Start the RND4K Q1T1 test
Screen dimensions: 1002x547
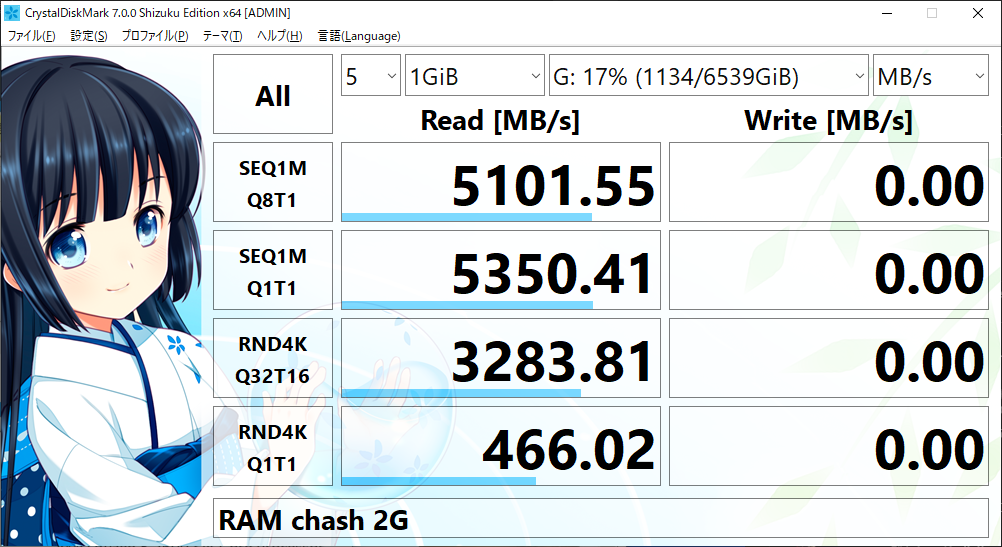(x=273, y=446)
